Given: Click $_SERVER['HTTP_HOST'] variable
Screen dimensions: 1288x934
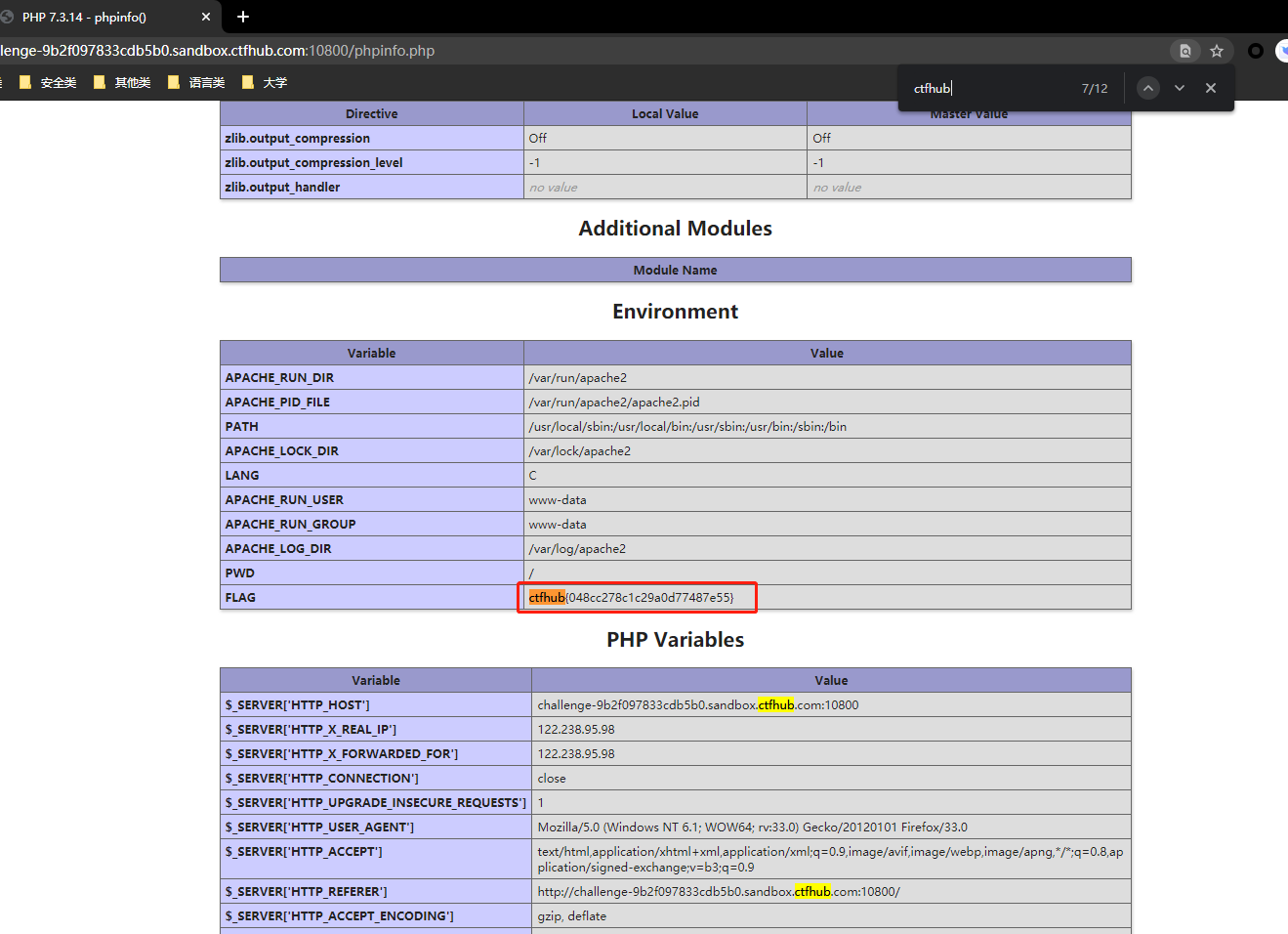Looking at the screenshot, I should [x=298, y=704].
